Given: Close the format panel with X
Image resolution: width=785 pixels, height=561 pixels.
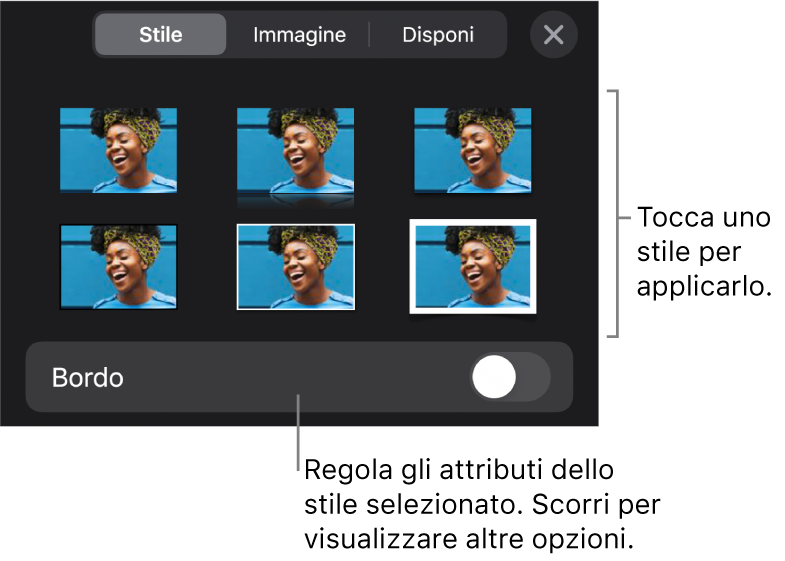Looking at the screenshot, I should click(554, 35).
